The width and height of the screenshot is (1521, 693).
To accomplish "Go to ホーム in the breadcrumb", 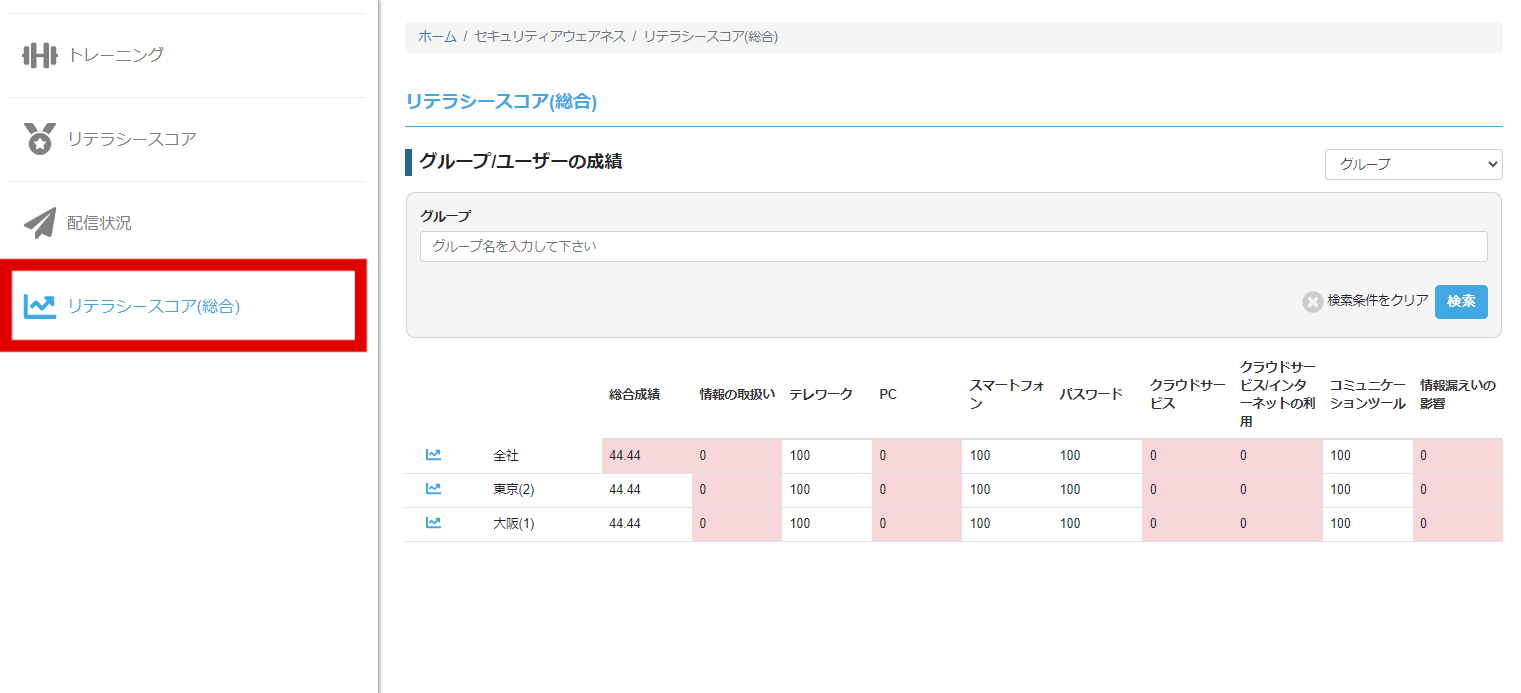I will pos(437,36).
